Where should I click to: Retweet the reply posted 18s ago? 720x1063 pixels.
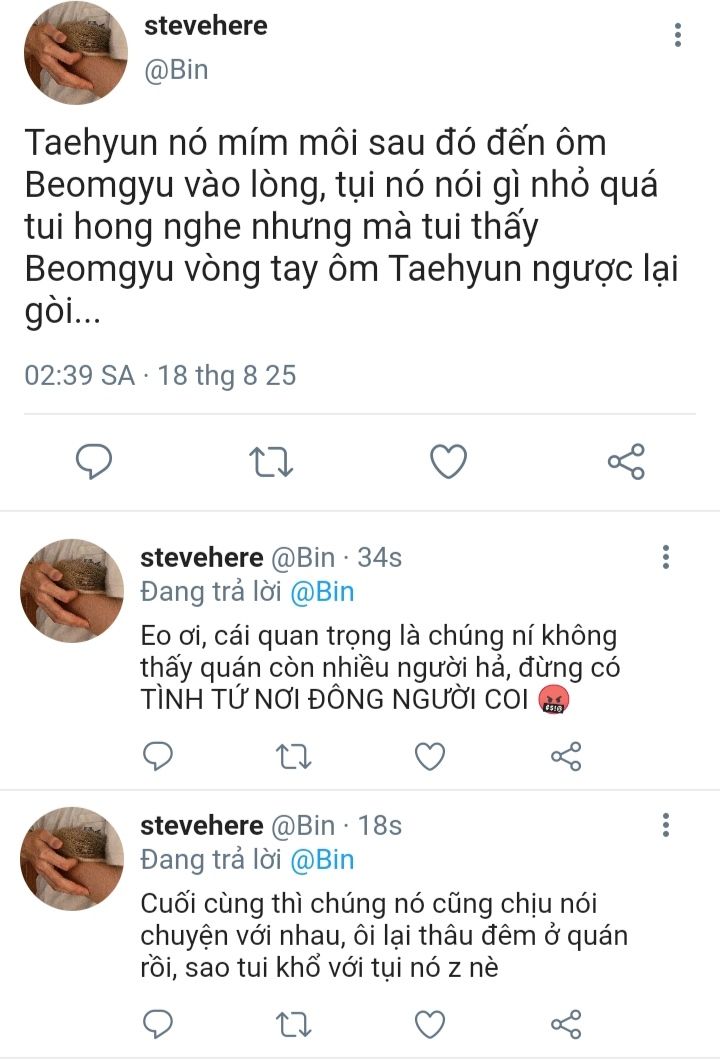tap(294, 1024)
